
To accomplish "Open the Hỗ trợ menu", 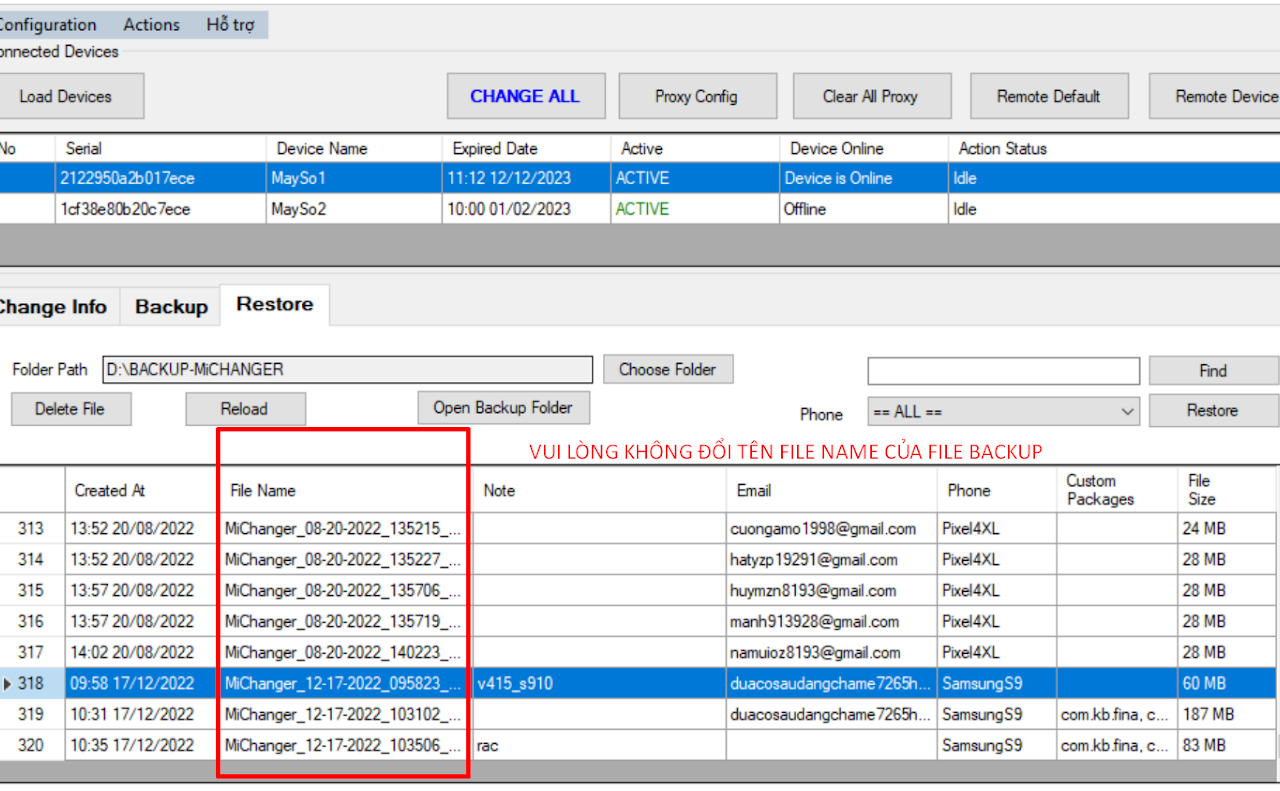I will (230, 25).
